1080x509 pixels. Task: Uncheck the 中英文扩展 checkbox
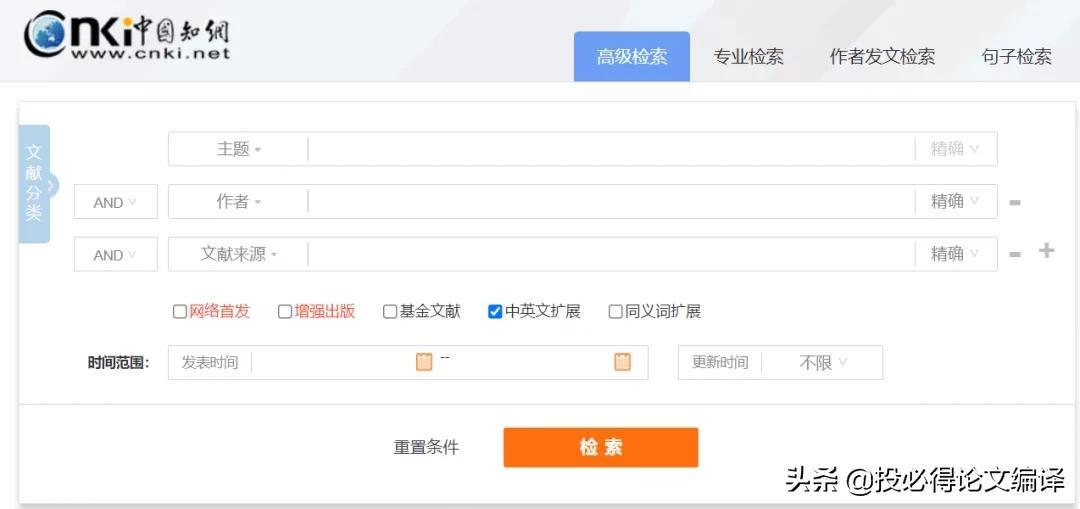coord(495,312)
